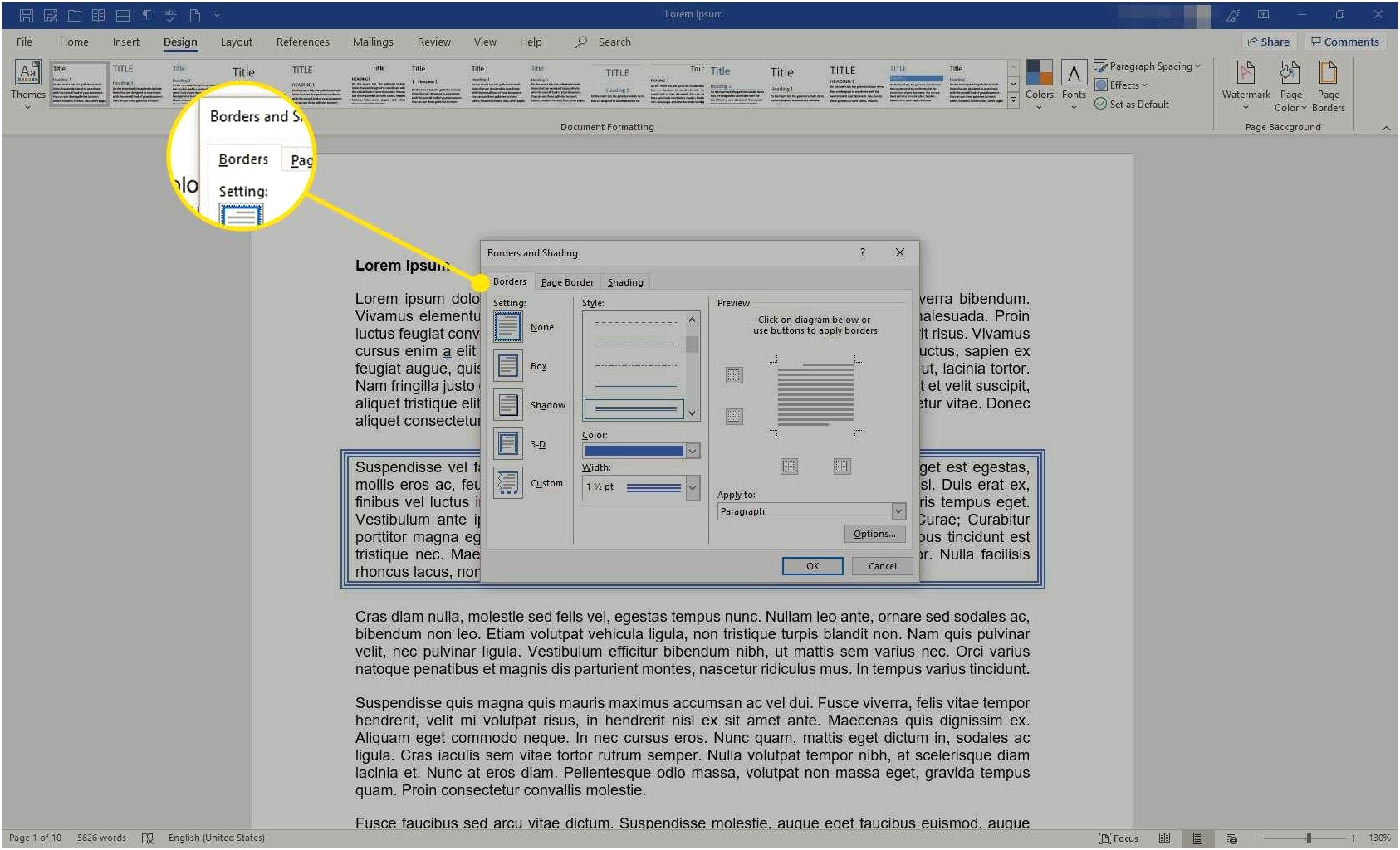1400x850 pixels.
Task: Toggle the bottom border button in Preview
Action: (734, 416)
